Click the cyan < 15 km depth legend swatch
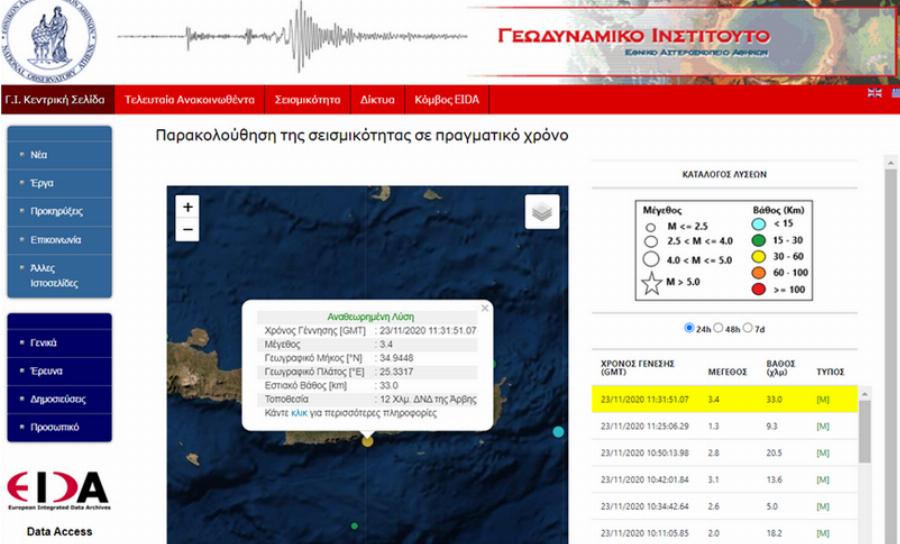This screenshot has width=900, height=544. pyautogui.click(x=758, y=224)
